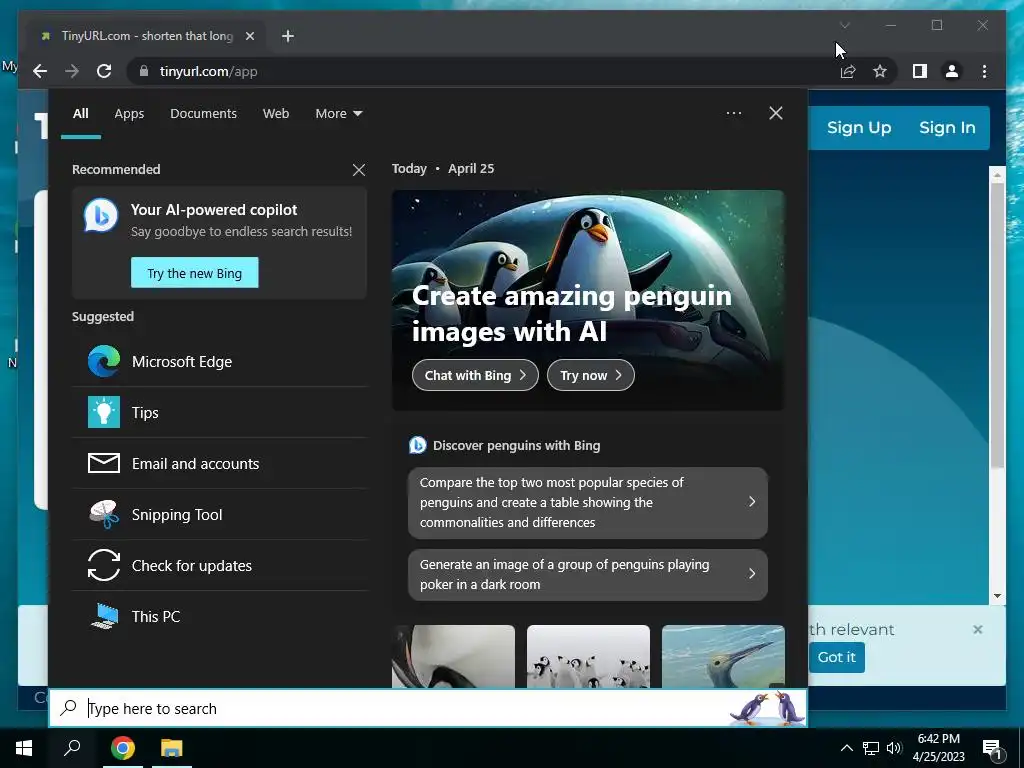Click the Try now button
This screenshot has height=768, width=1024.
tap(590, 376)
